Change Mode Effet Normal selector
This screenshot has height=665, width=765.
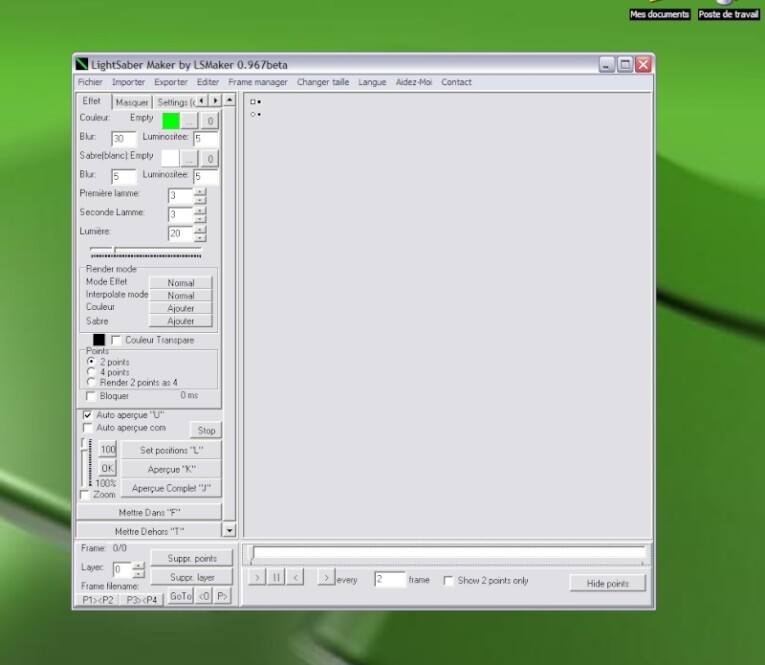coord(181,282)
